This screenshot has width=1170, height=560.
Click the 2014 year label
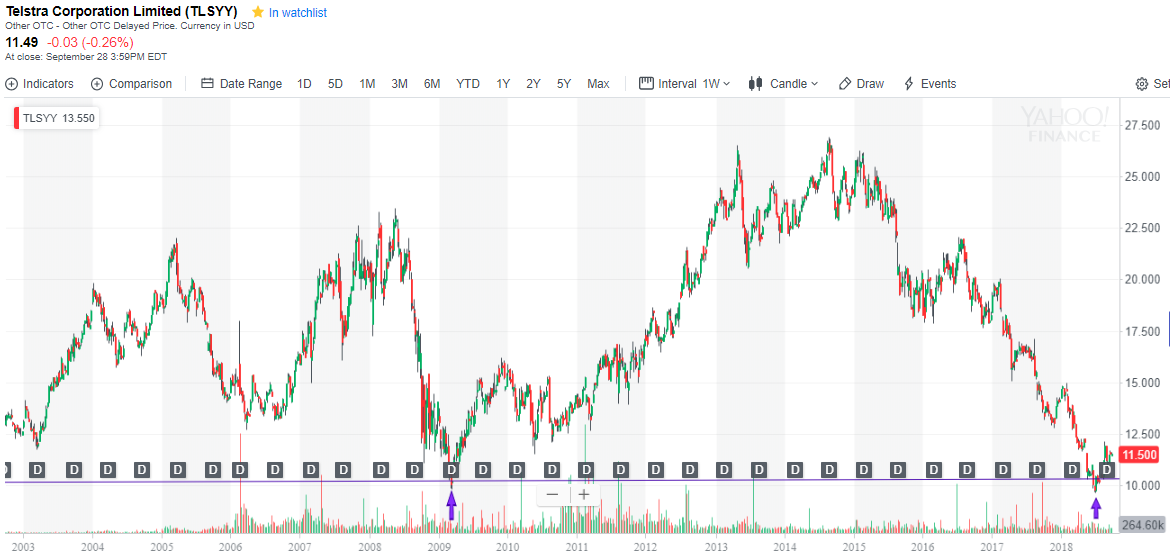point(785,547)
